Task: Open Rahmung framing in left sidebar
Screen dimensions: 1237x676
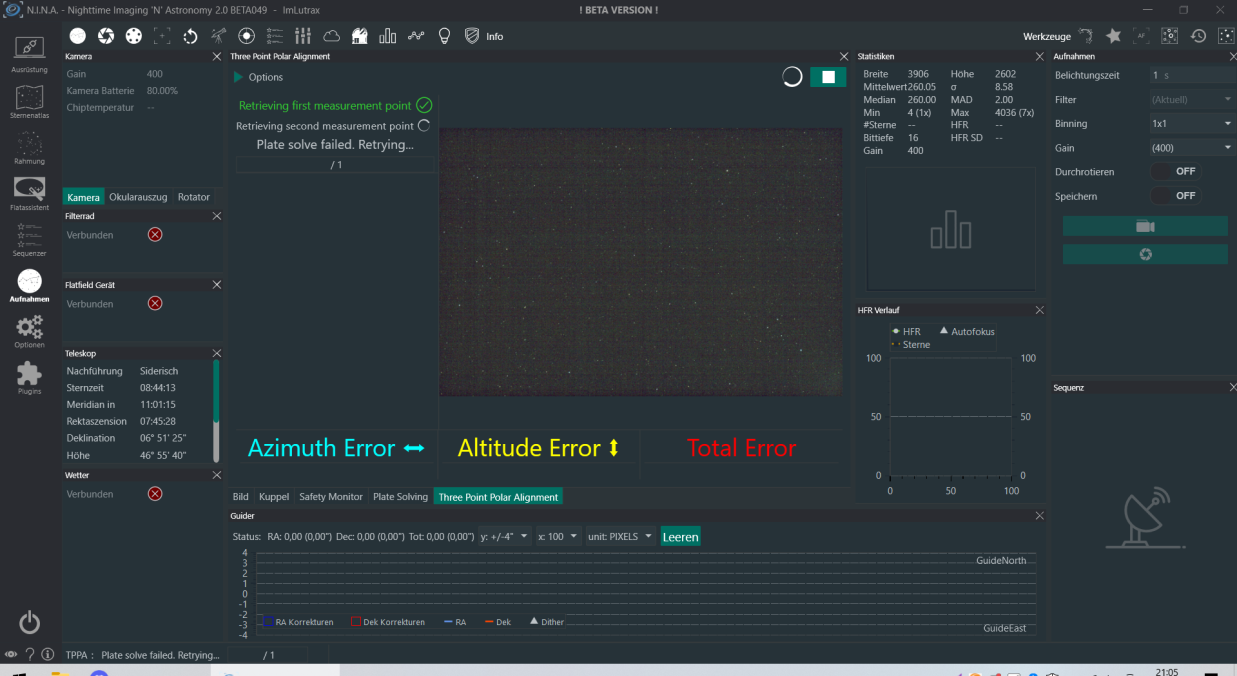Action: pos(29,148)
